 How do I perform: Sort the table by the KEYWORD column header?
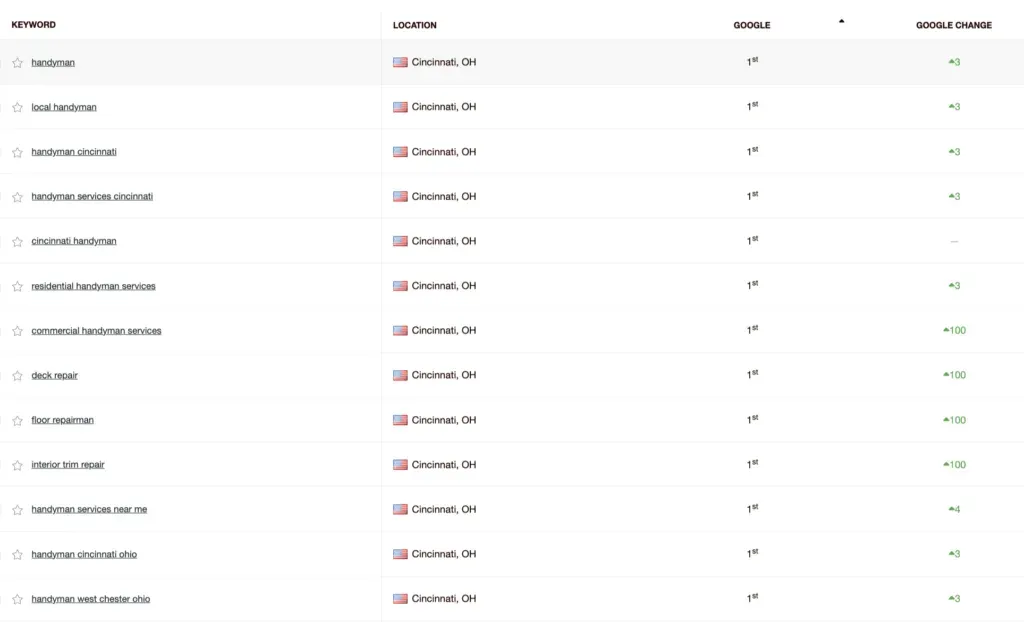click(33, 25)
